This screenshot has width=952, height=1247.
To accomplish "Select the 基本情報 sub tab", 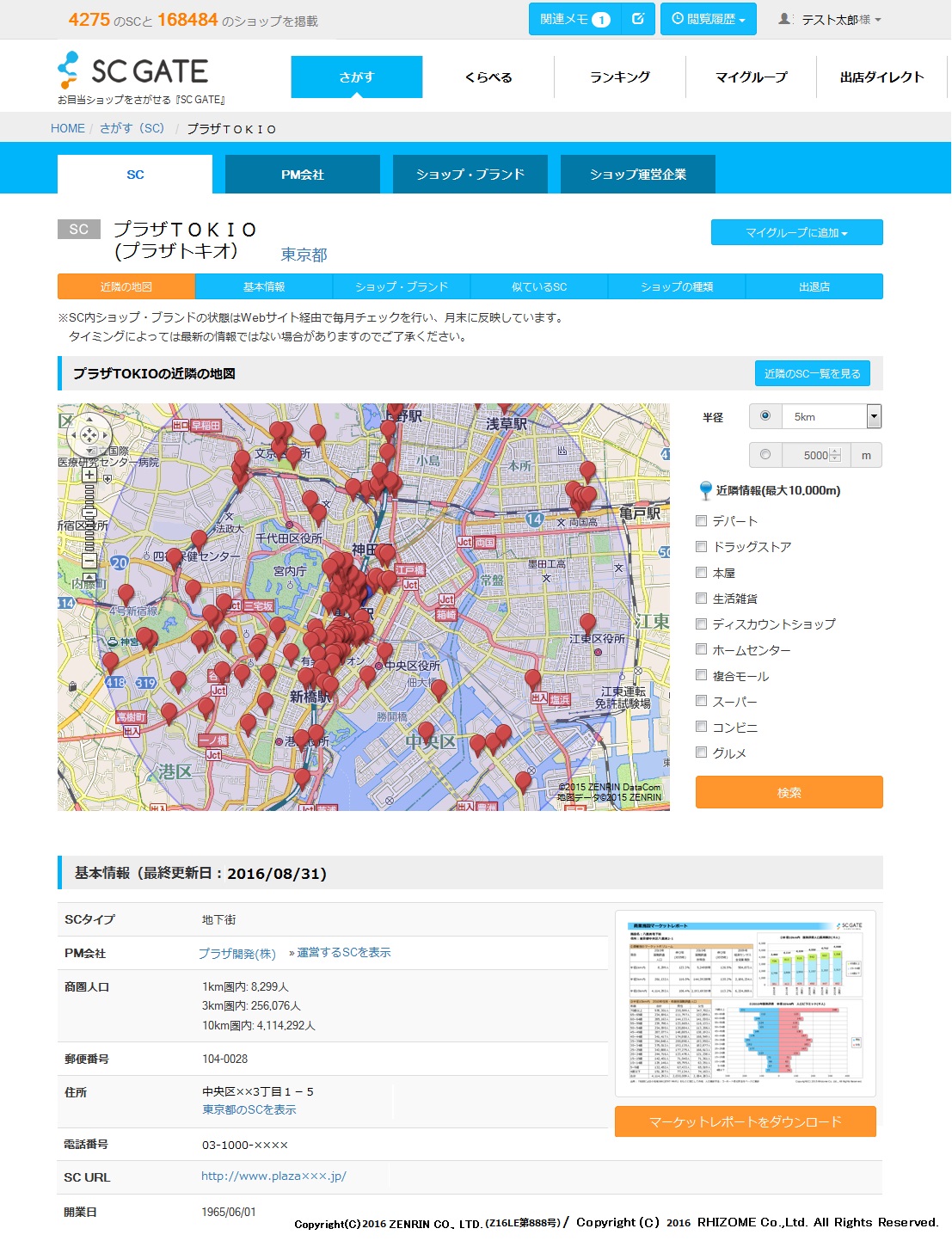I will 264,286.
